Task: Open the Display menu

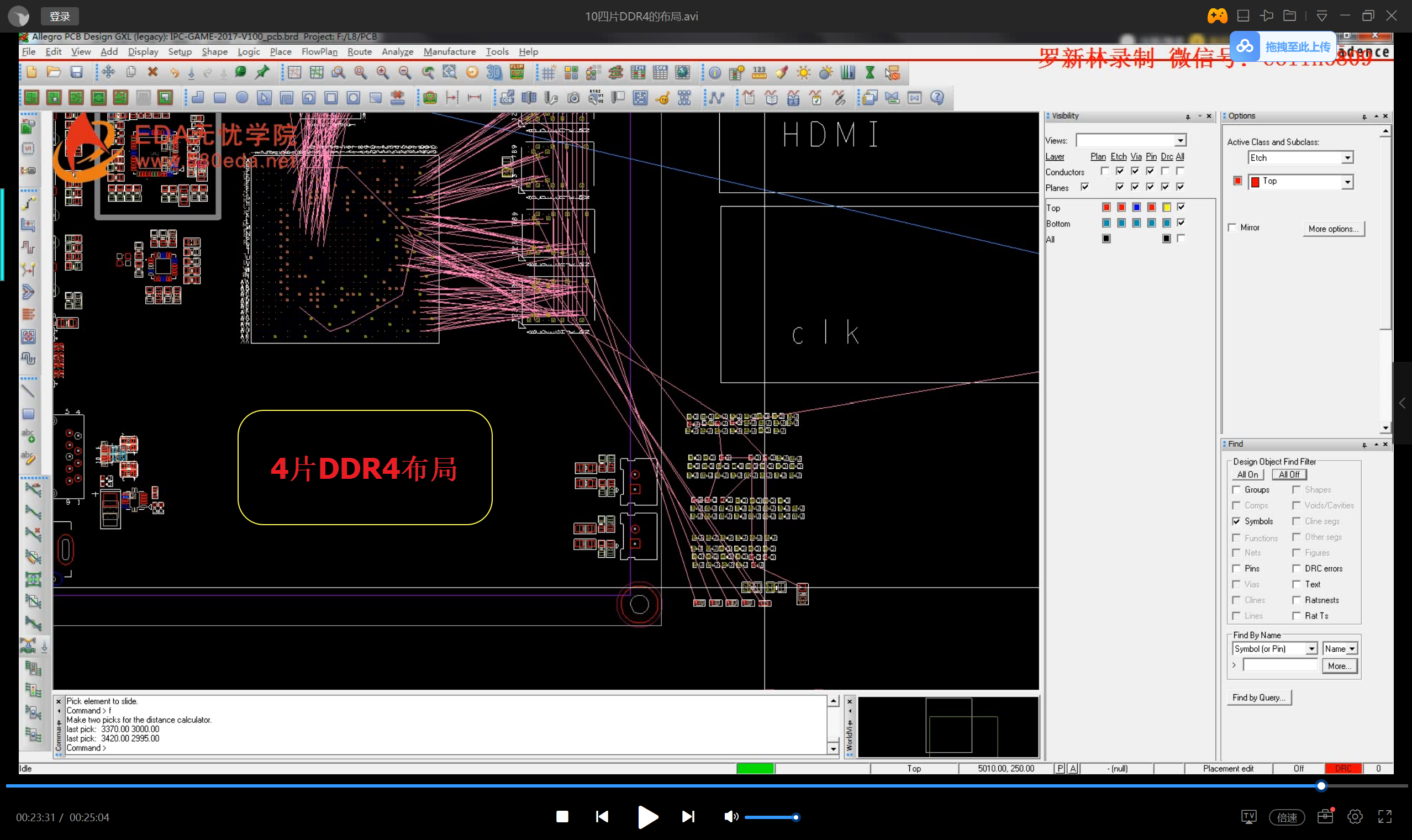Action: (143, 51)
